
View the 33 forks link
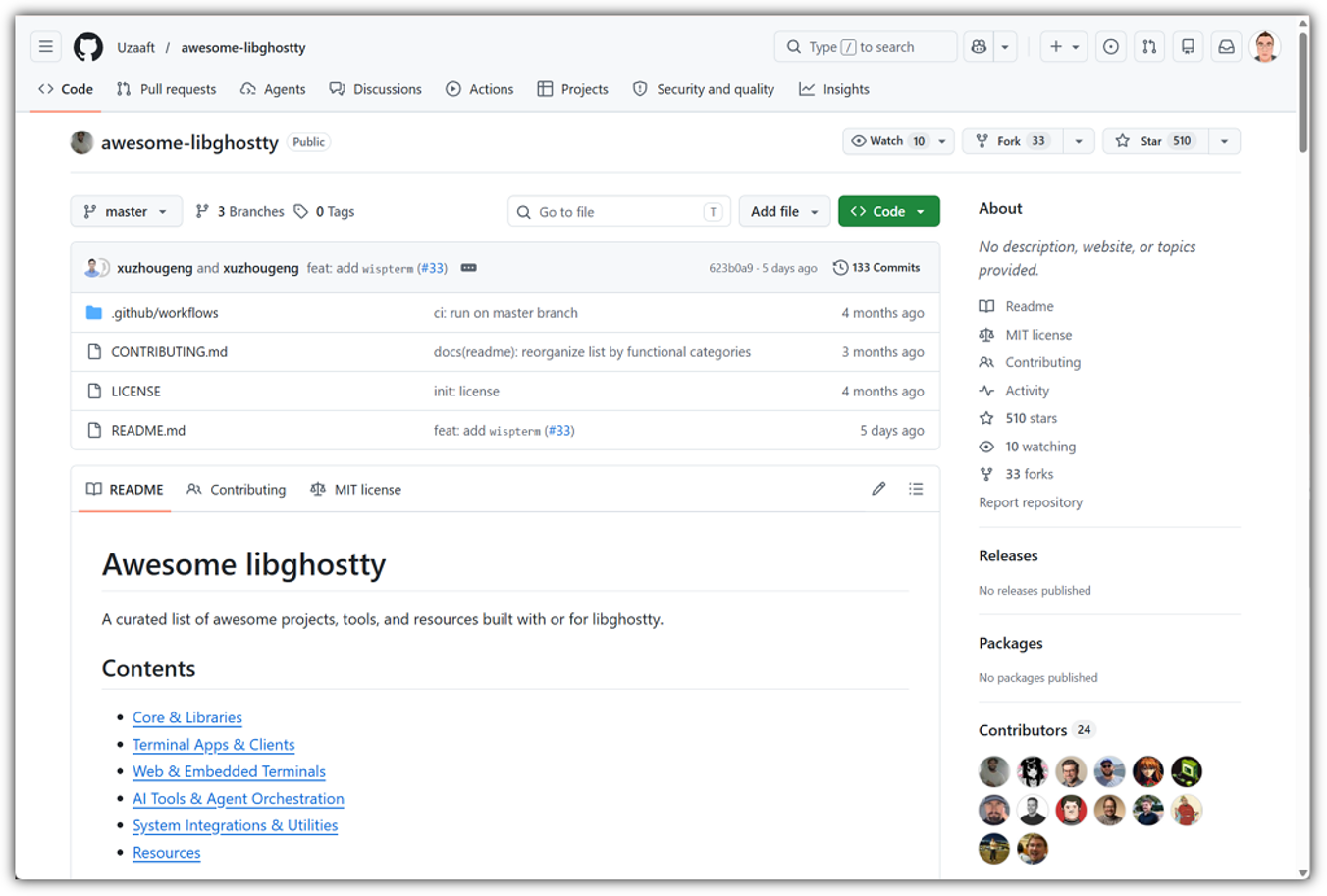tap(1016, 475)
